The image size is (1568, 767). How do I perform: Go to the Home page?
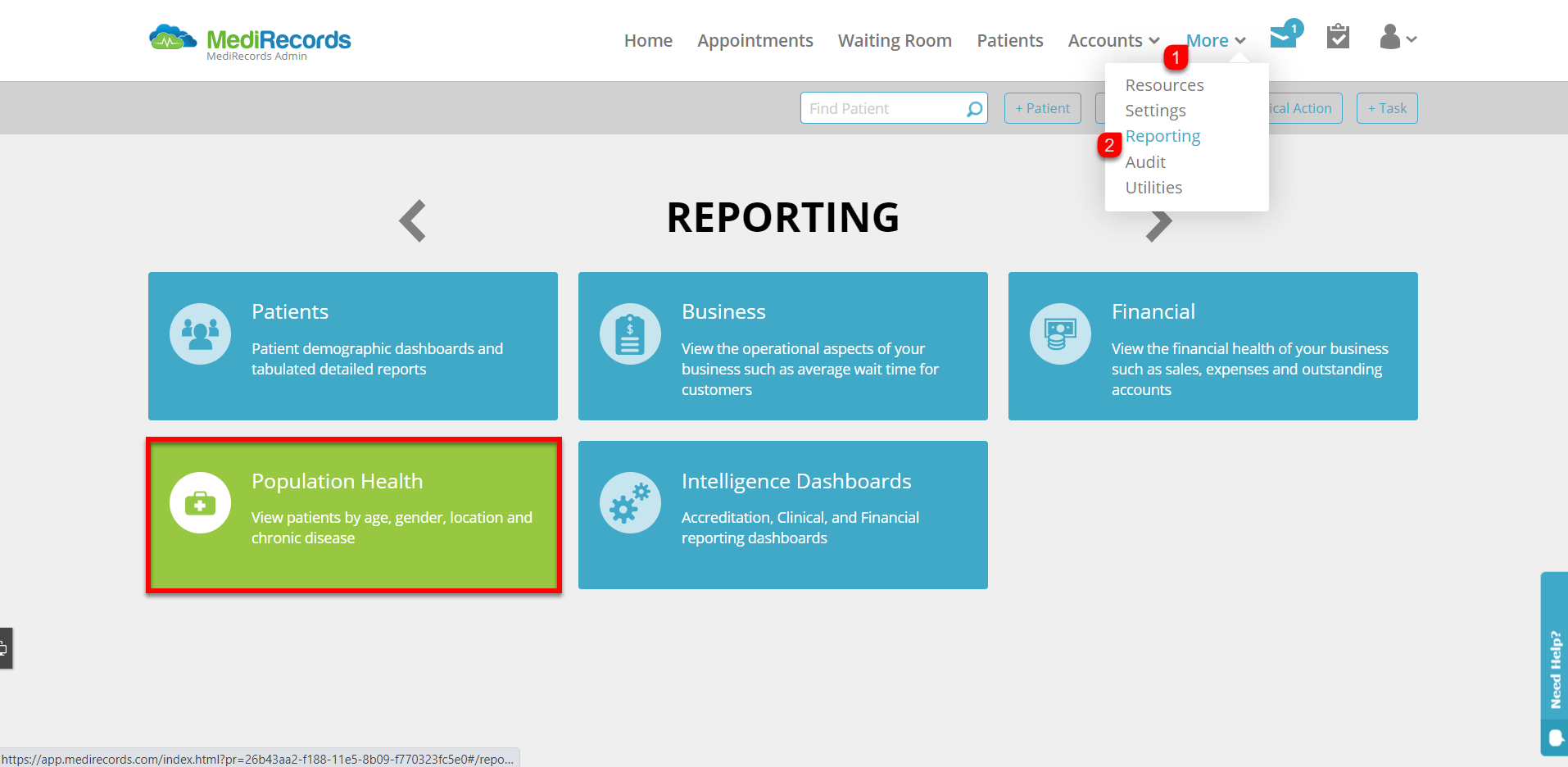(648, 40)
